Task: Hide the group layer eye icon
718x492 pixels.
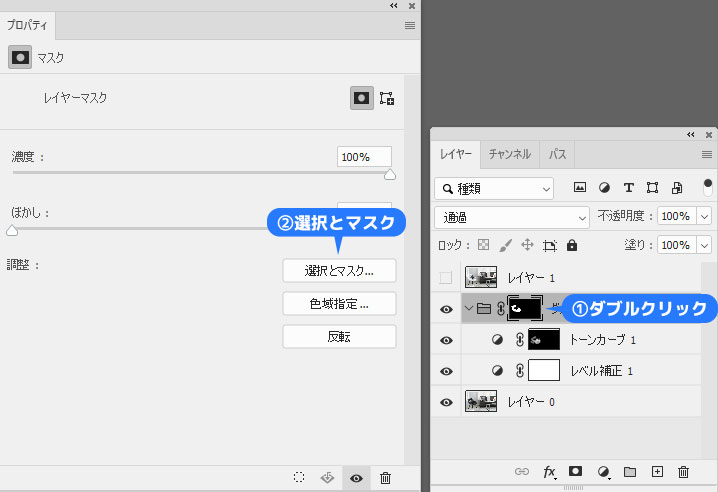Action: tap(446, 309)
